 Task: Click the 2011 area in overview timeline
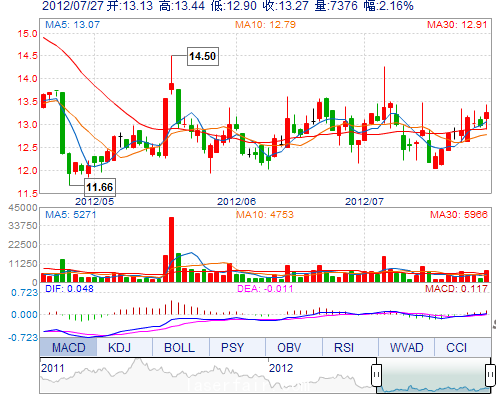[x=53, y=368]
